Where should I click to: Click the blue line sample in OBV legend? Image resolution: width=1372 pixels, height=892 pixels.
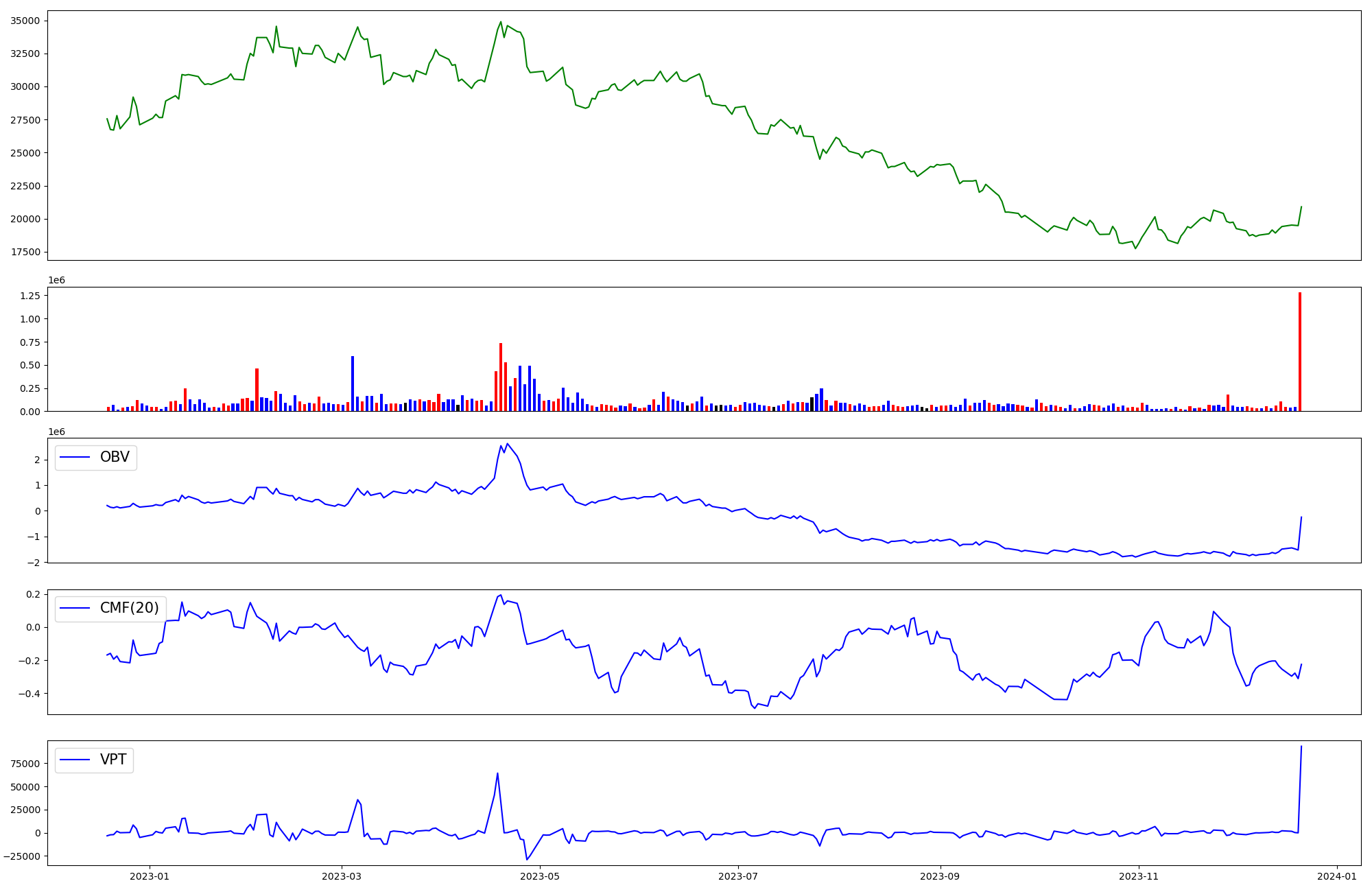[x=75, y=458]
